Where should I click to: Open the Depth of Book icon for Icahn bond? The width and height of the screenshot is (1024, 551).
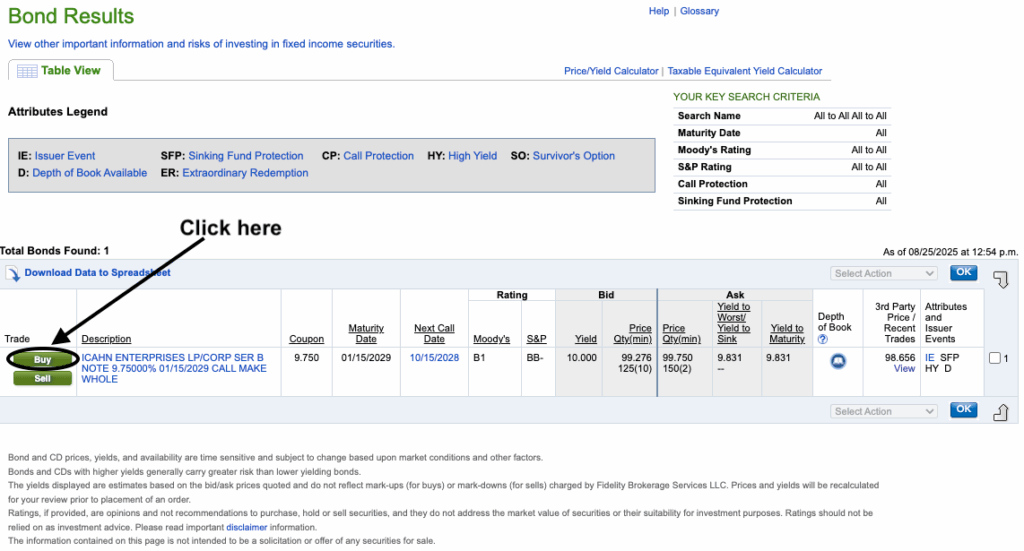838,361
